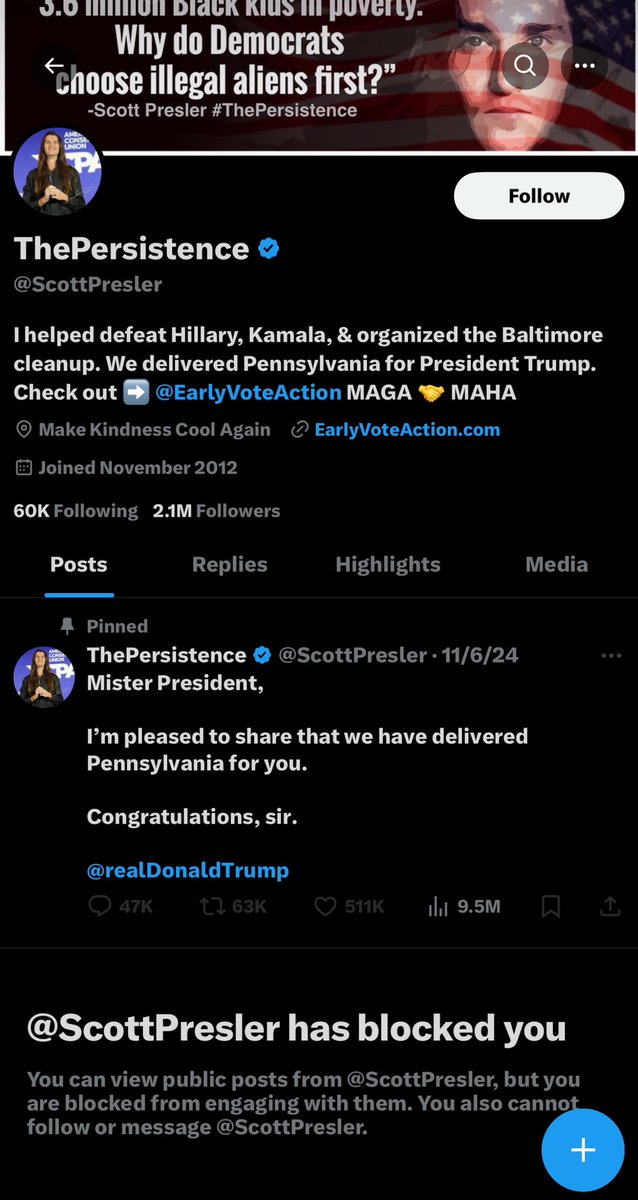This screenshot has width=638, height=1200.
Task: Bookmark the pinned post
Action: [550, 907]
